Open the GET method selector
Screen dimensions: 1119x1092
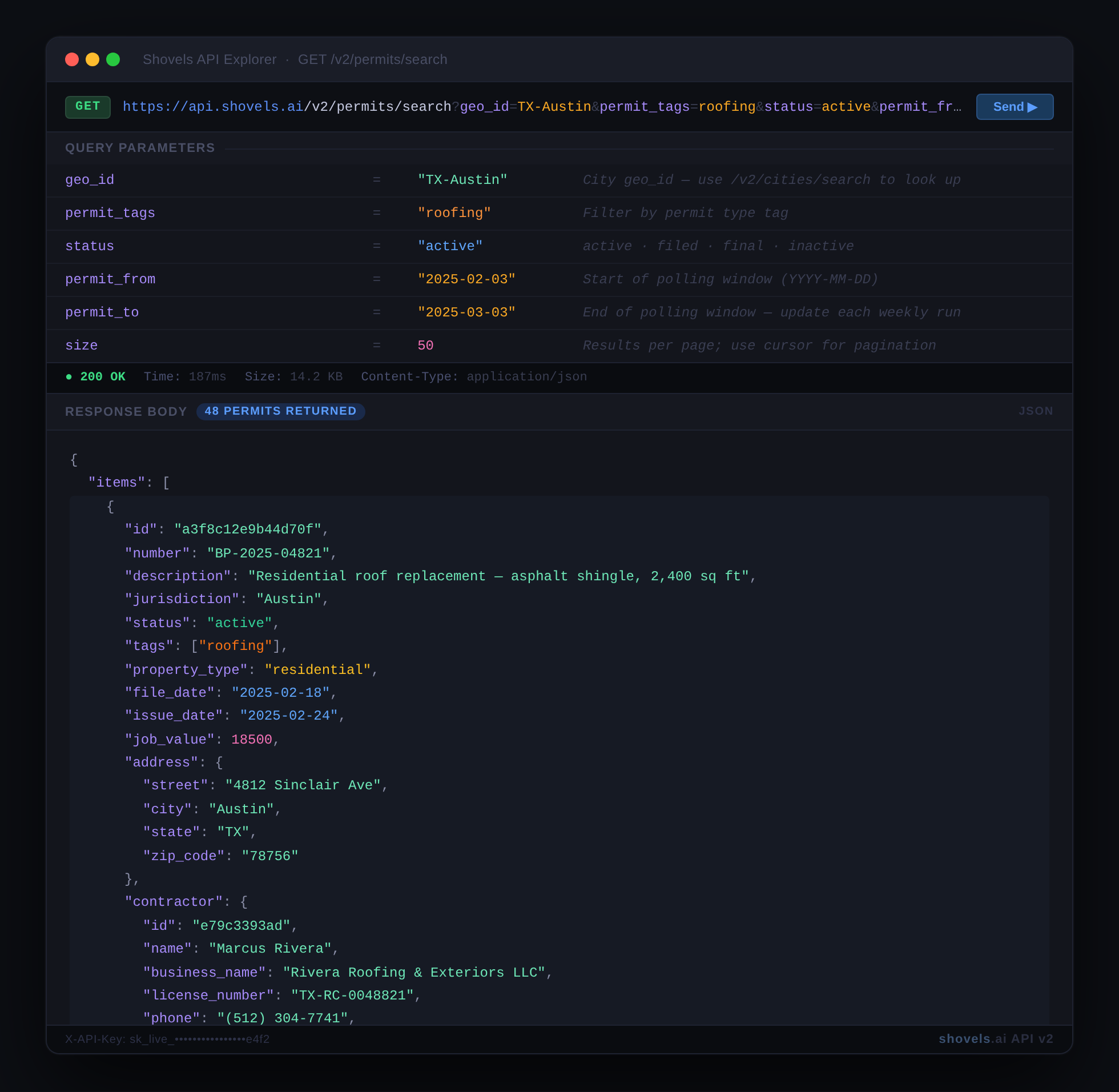click(87, 107)
